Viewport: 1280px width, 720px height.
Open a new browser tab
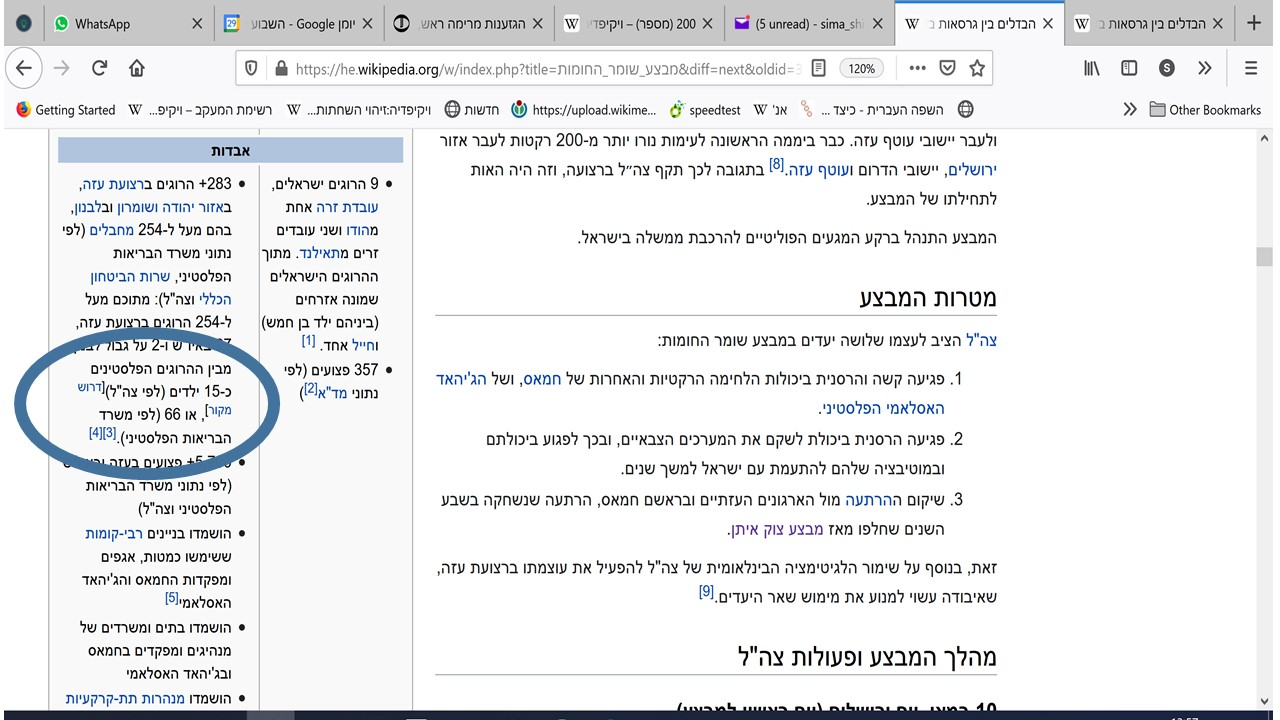pyautogui.click(x=1254, y=23)
